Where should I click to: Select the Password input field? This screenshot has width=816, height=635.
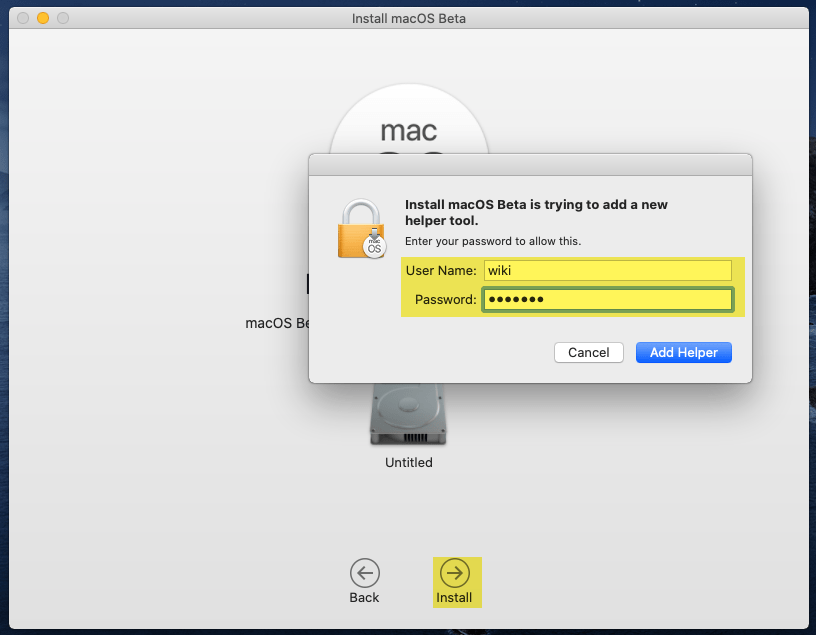tap(607, 299)
